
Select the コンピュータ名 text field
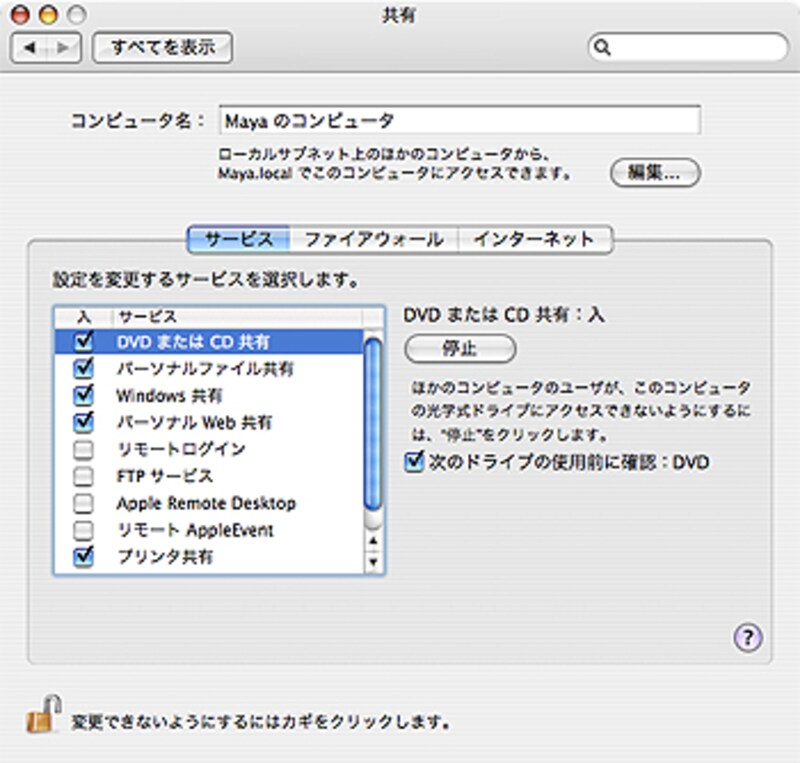[460, 120]
